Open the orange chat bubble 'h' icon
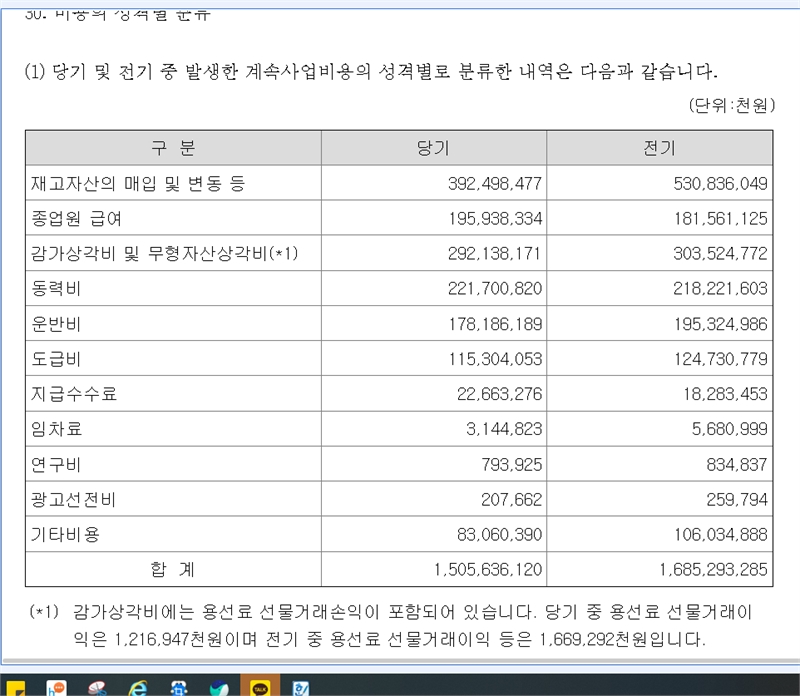The width and height of the screenshot is (800, 696). pyautogui.click(x=58, y=688)
